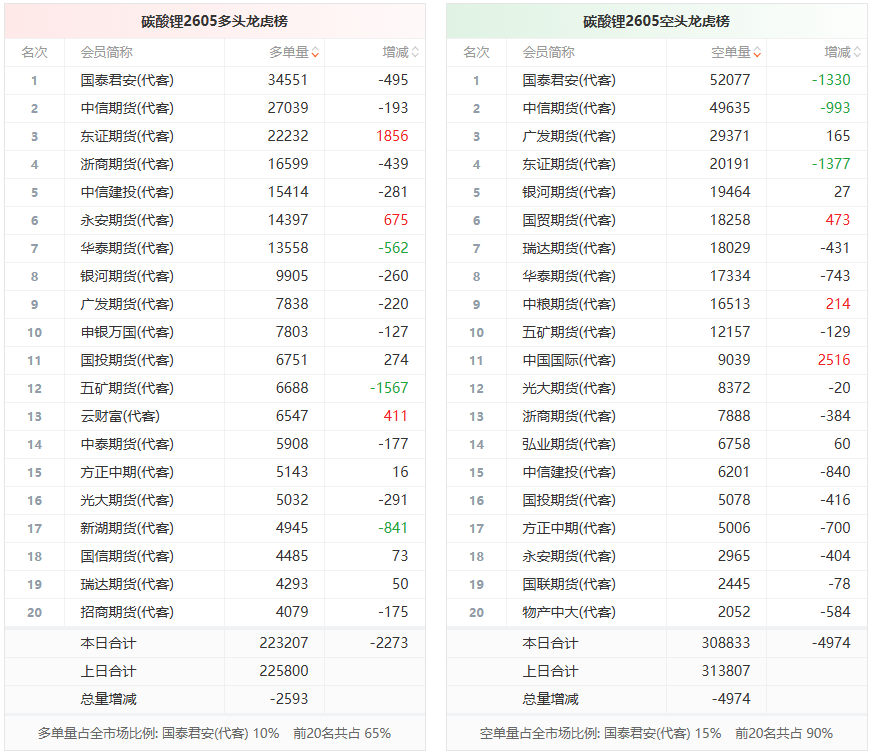Click 名次 header in the short table
Image resolution: width=872 pixels, height=754 pixels.
477,52
